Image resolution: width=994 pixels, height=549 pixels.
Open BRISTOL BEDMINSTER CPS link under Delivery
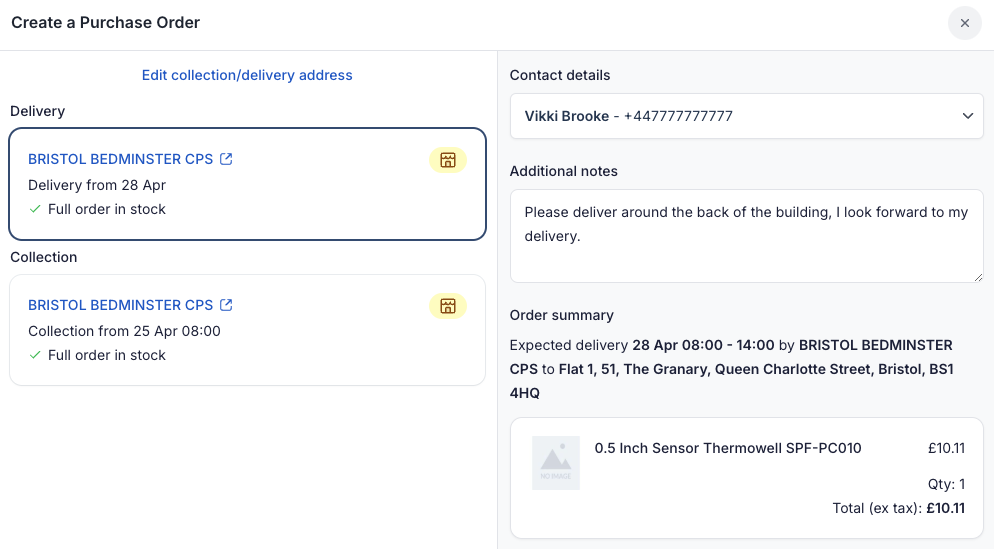(x=120, y=159)
